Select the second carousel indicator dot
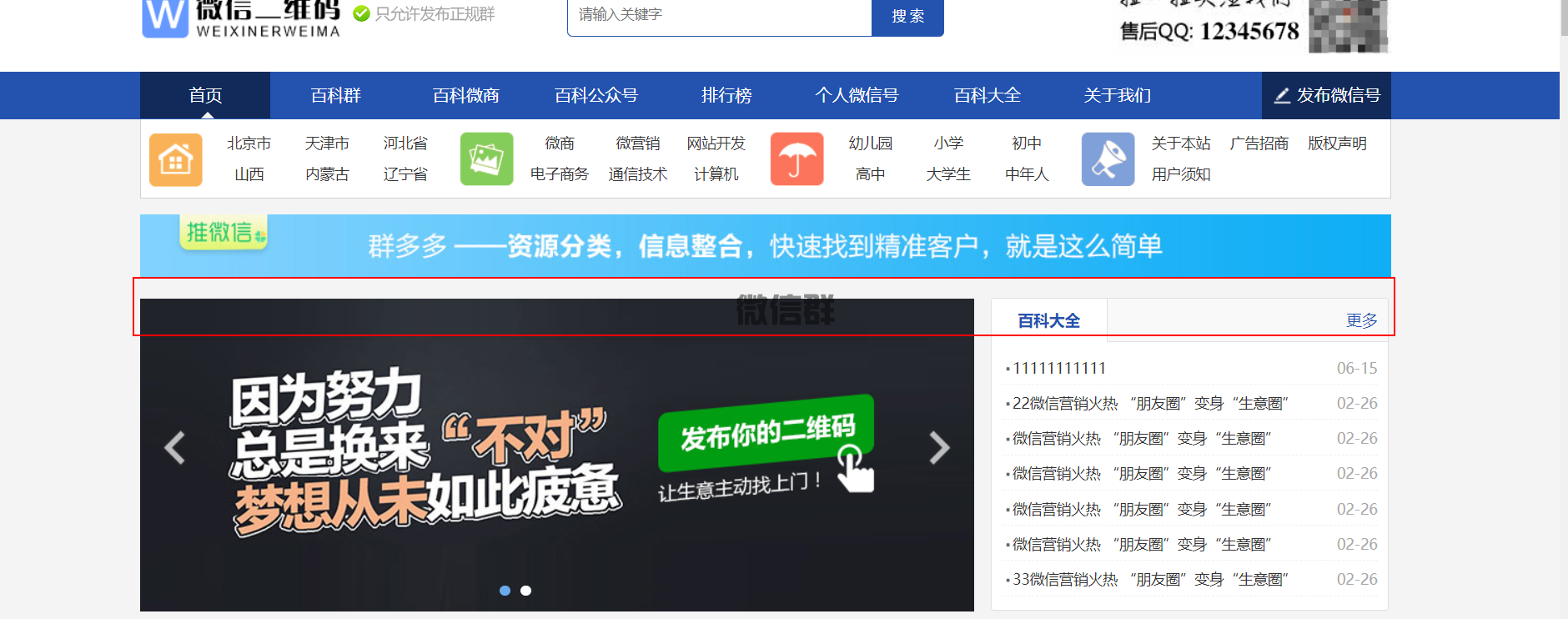Image resolution: width=1568 pixels, height=619 pixels. (x=525, y=591)
